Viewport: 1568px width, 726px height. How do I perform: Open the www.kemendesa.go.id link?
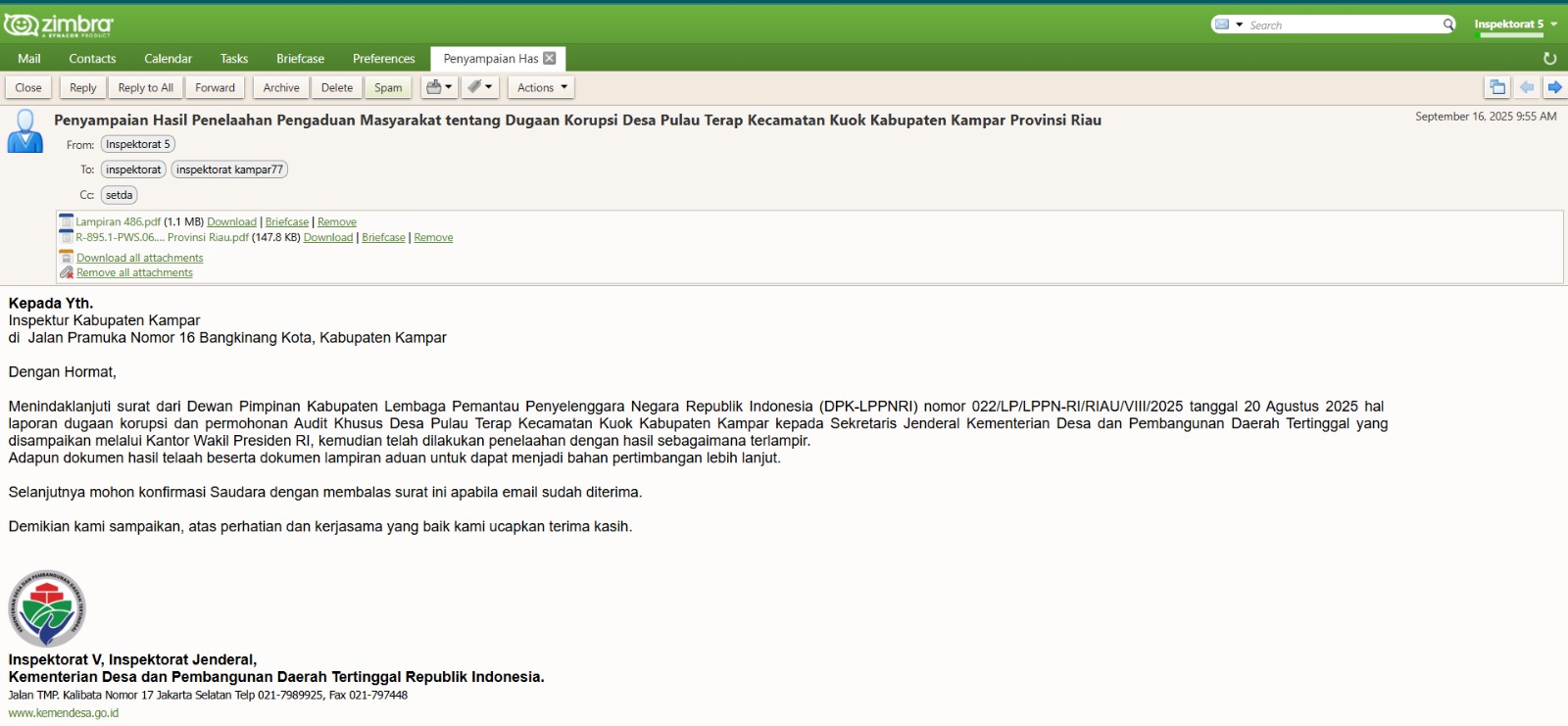[64, 713]
